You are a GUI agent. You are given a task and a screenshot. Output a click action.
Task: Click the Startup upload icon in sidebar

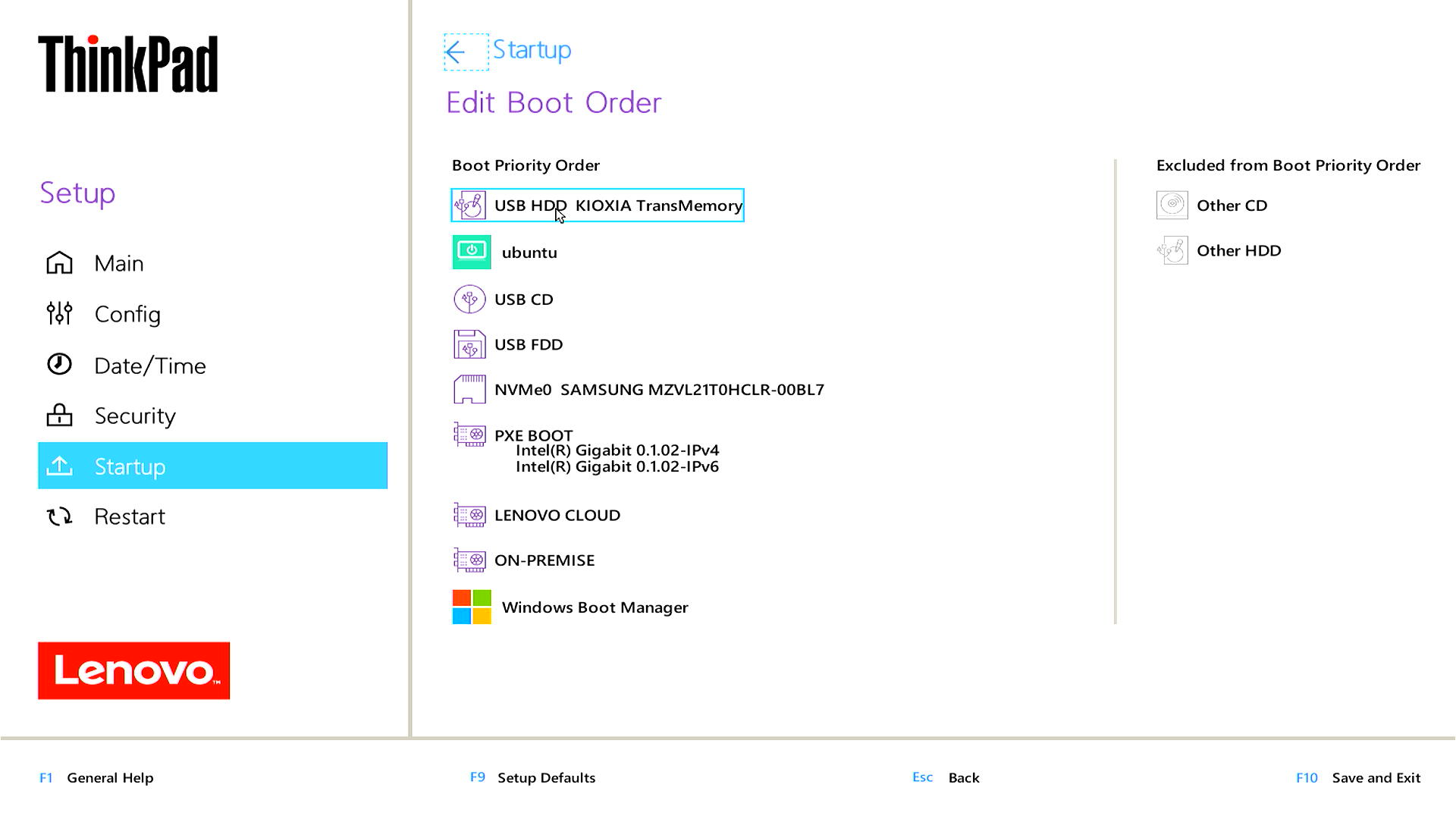(x=59, y=466)
